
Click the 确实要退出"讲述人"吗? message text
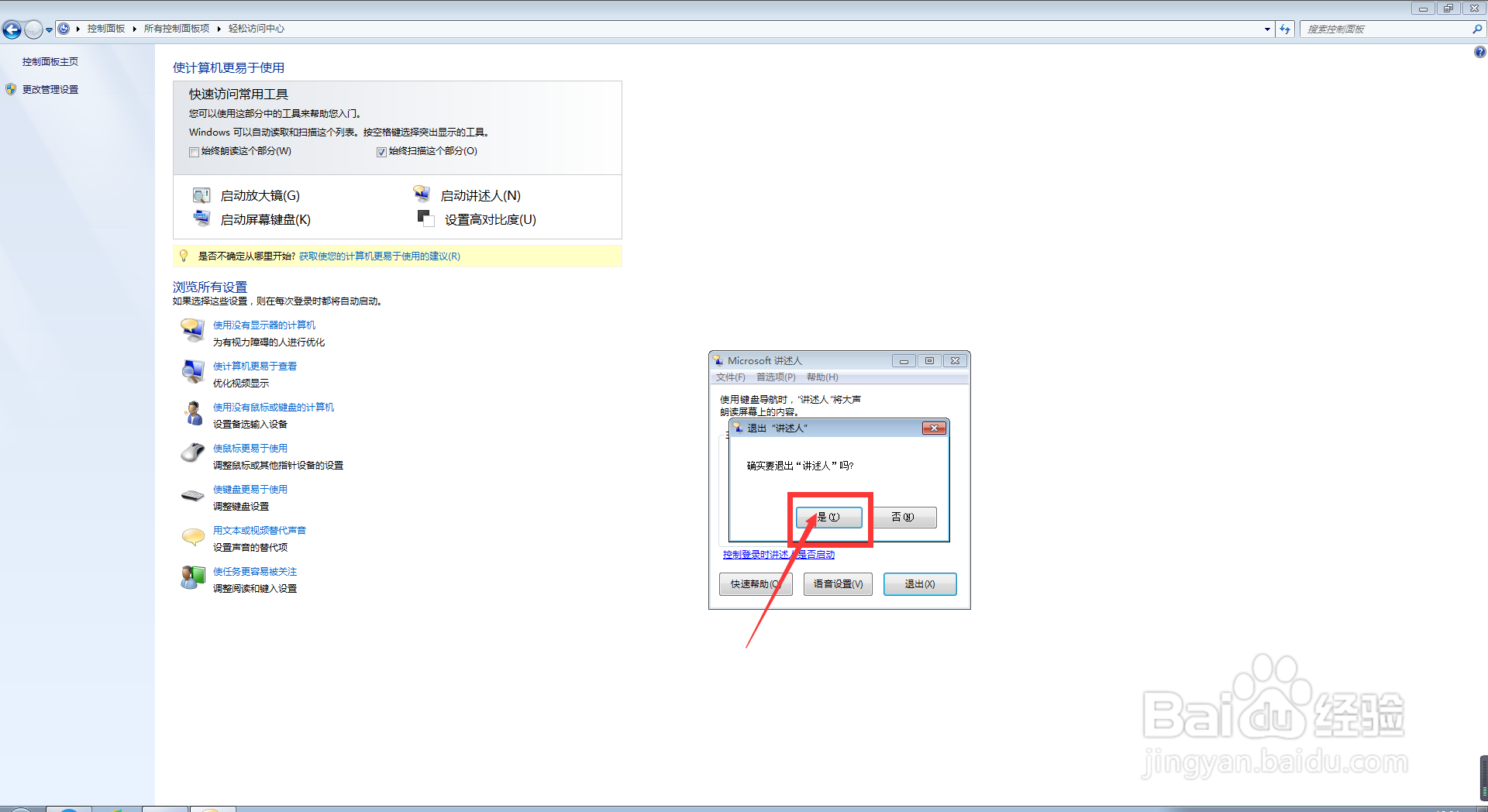pyautogui.click(x=800, y=466)
